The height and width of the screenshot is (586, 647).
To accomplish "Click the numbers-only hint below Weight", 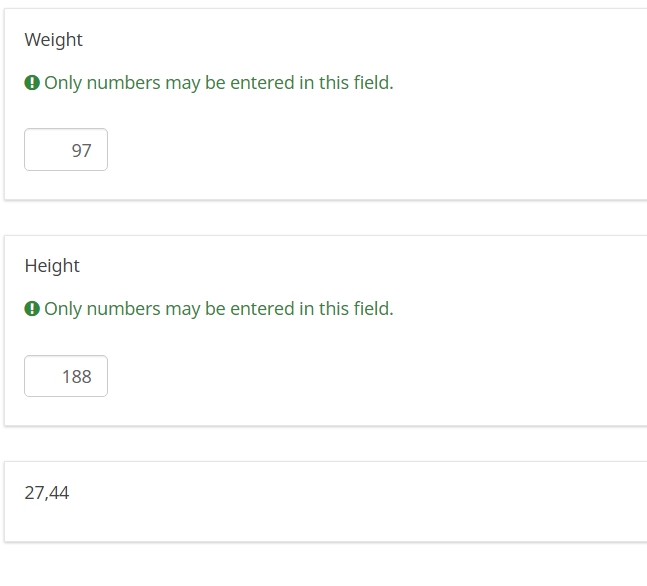I will click(218, 83).
